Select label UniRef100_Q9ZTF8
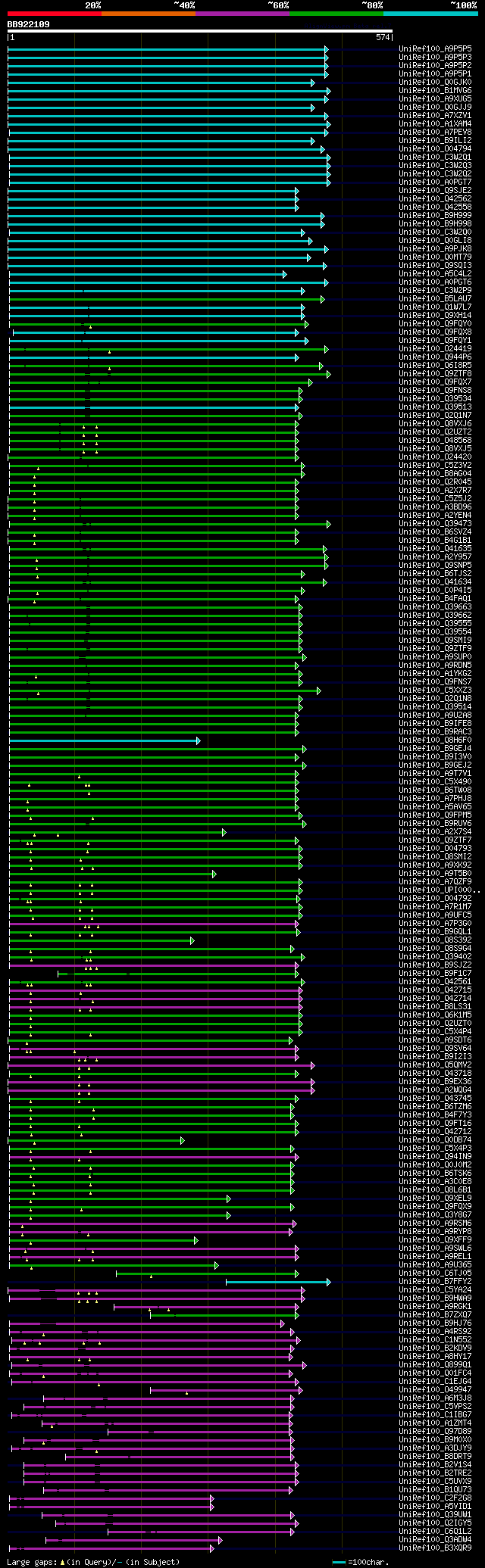 435,373
